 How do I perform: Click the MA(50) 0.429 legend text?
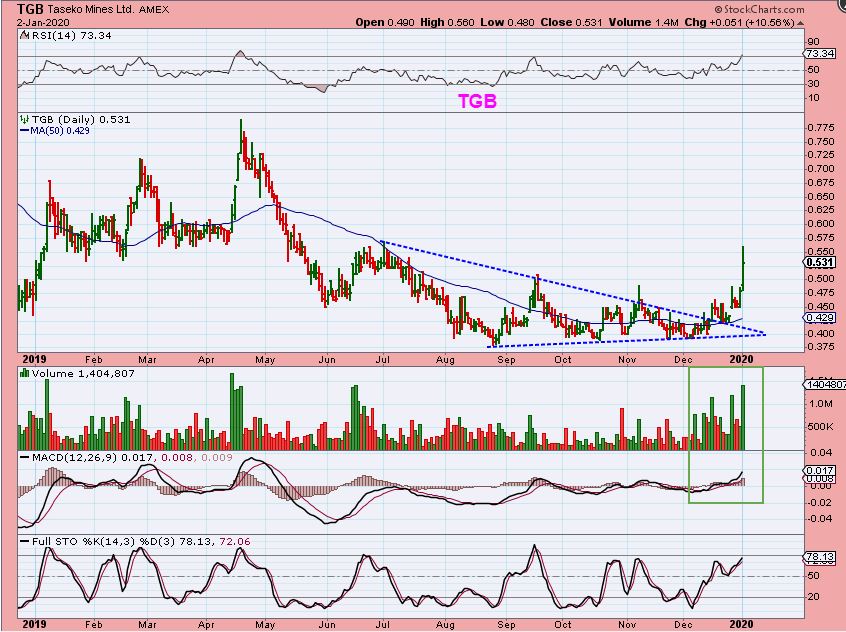point(60,131)
